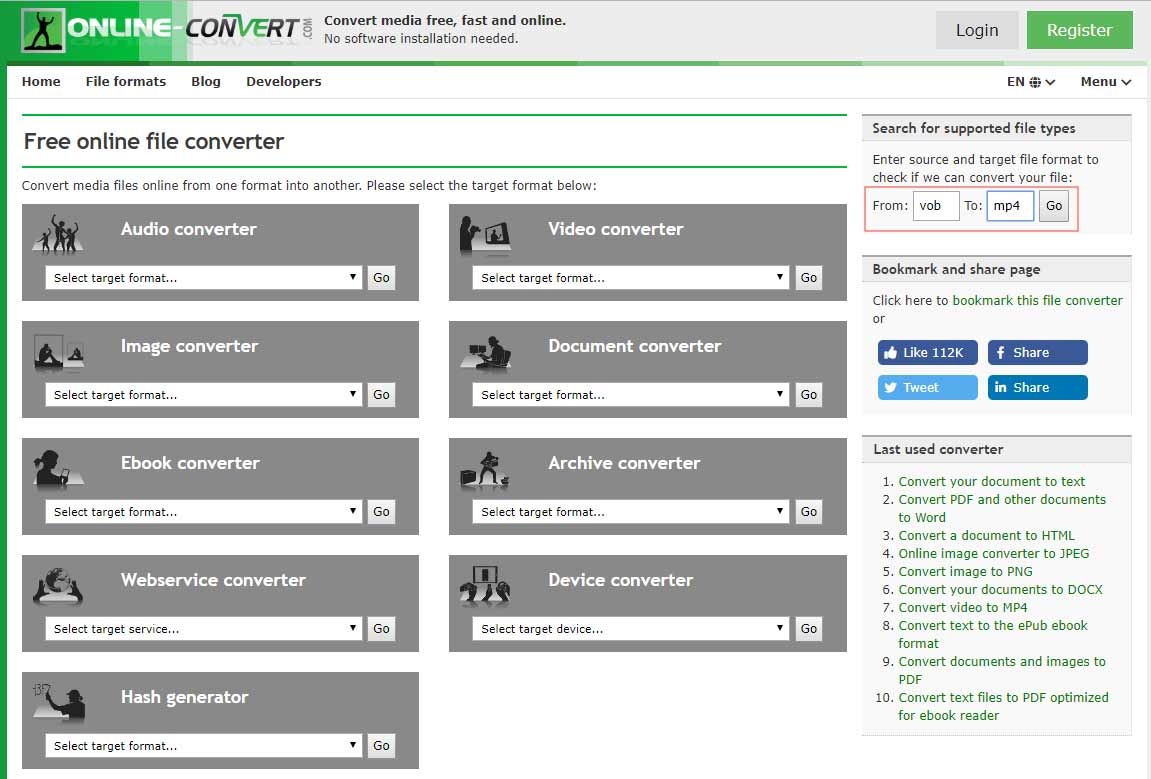Click the Hash generator icon
Screen dimensions: 1151x779
(x=59, y=703)
